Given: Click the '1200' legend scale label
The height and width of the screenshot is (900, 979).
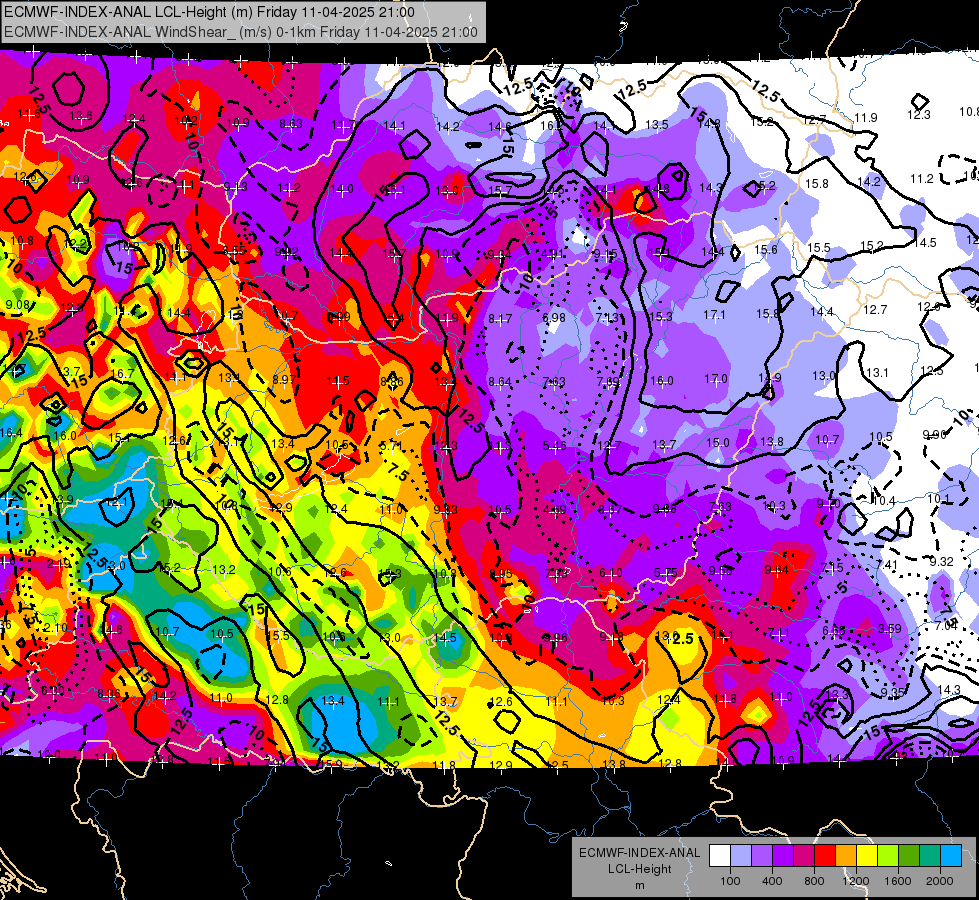Looking at the screenshot, I should 856,881.
